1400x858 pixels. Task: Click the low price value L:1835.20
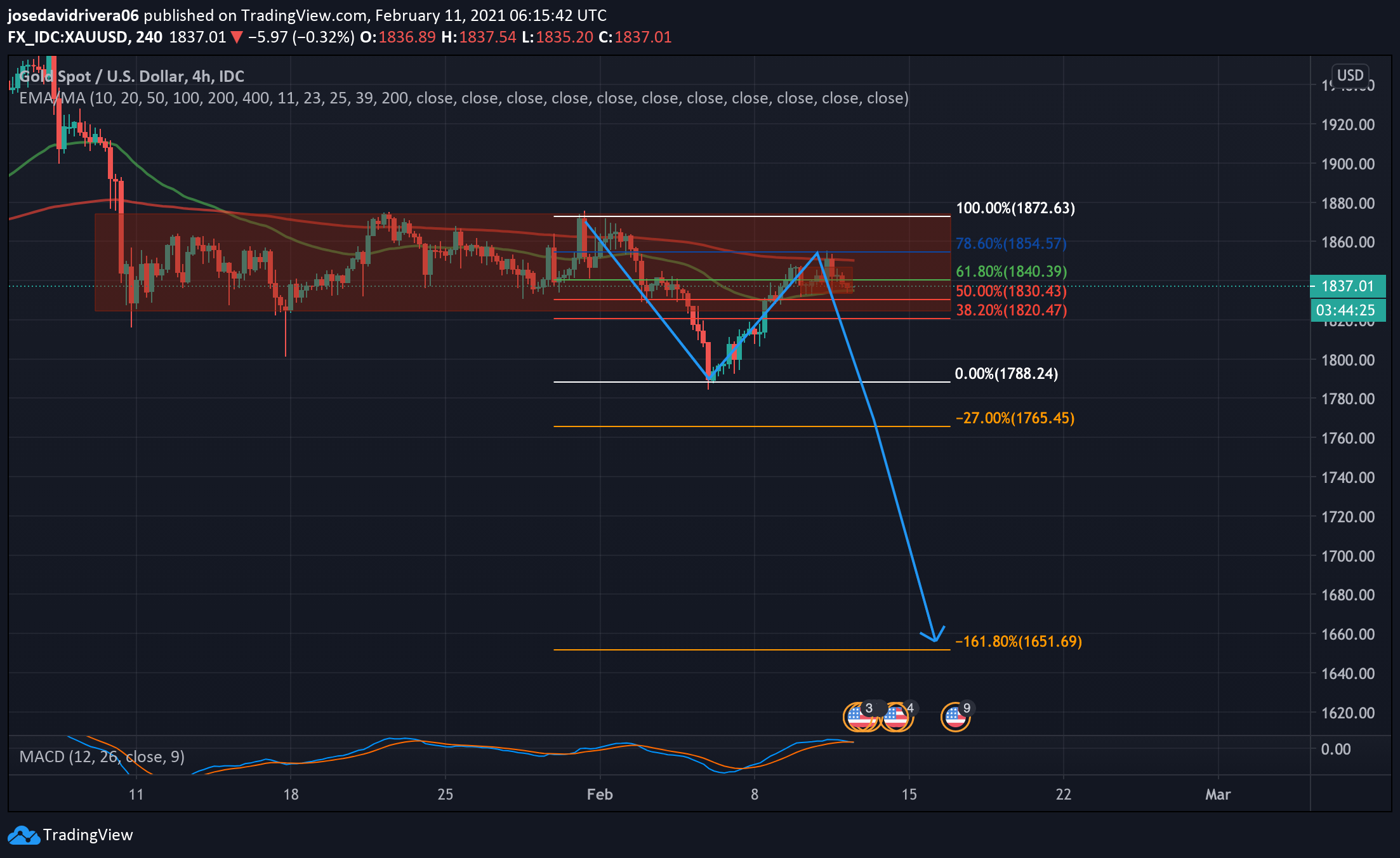(558, 37)
